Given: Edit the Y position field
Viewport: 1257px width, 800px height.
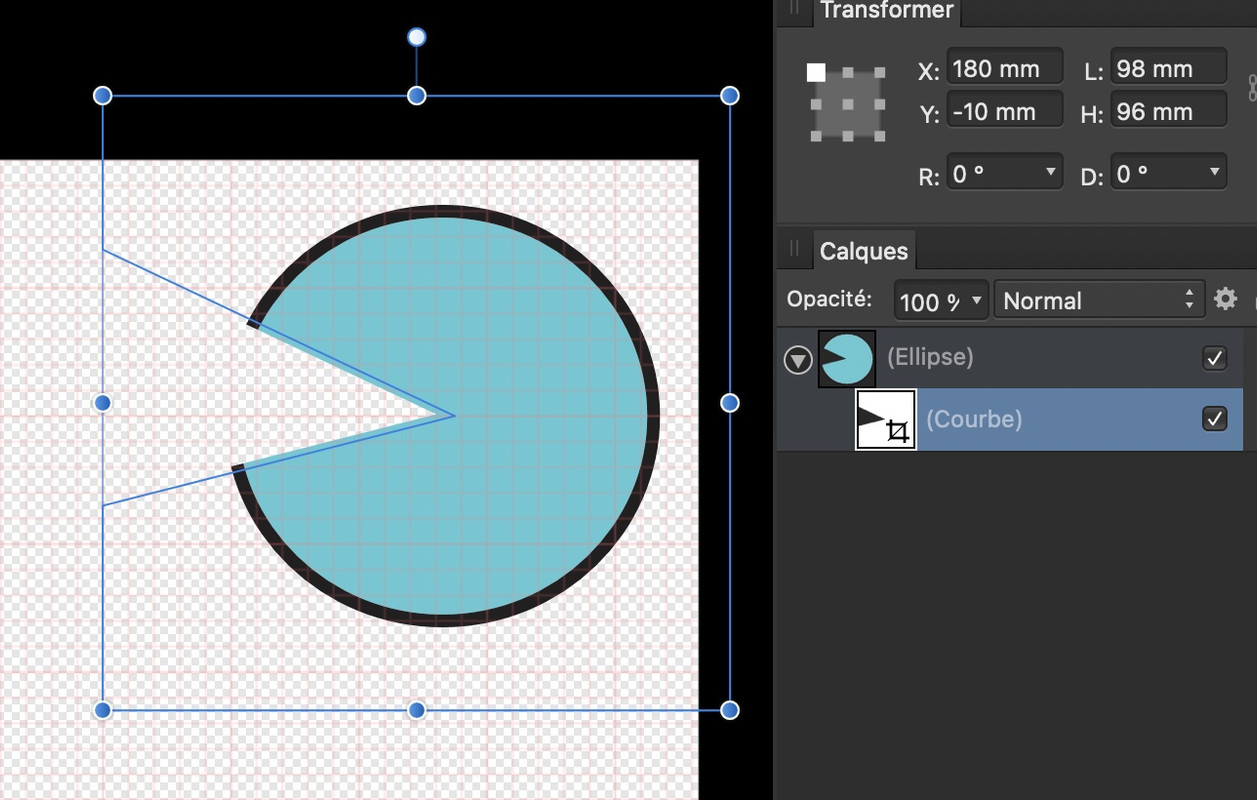Looking at the screenshot, I should pyautogui.click(x=1004, y=112).
